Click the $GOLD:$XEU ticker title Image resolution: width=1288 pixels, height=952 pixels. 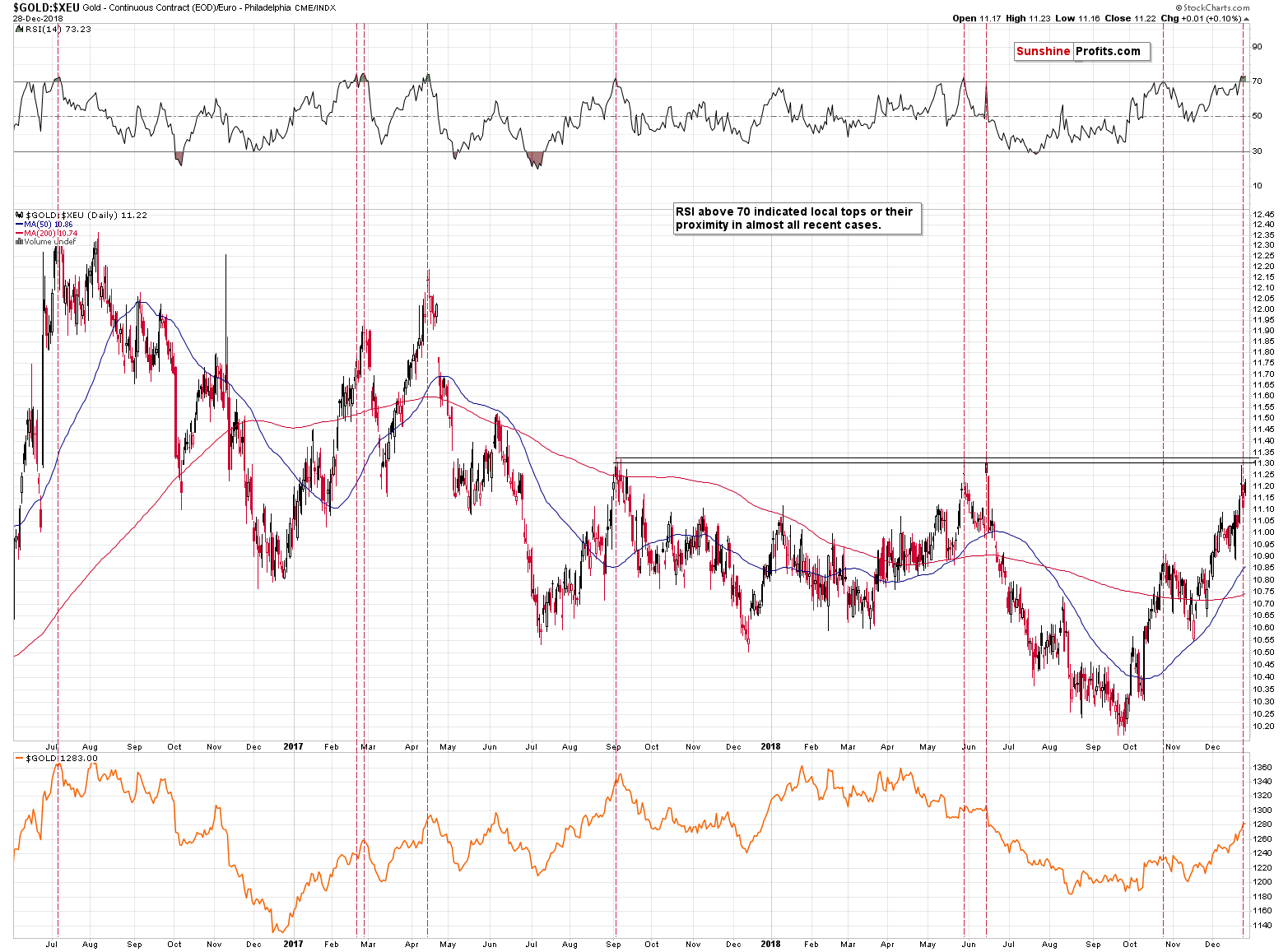click(46, 7)
